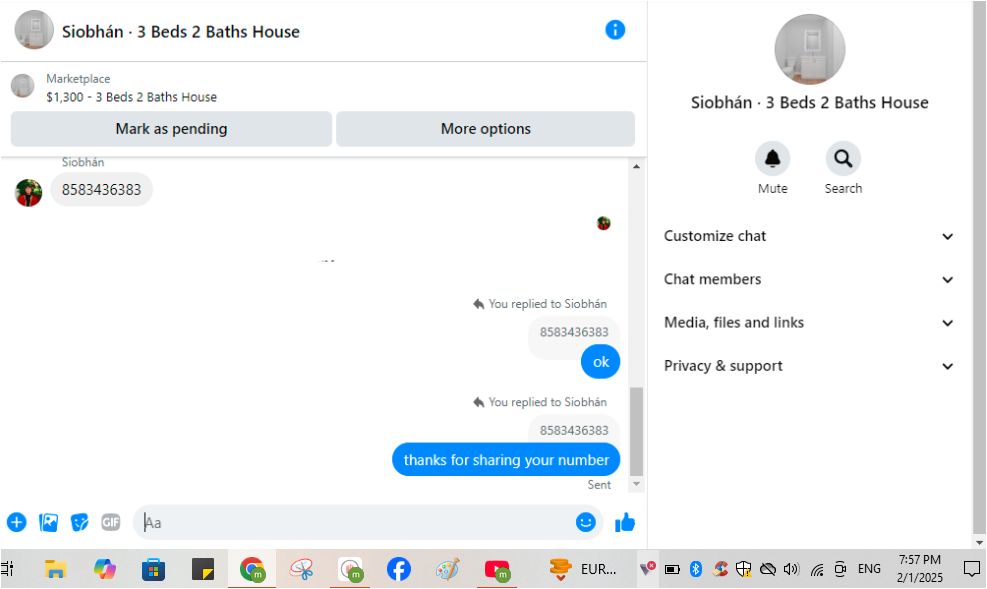Expand Chat members section
Image resolution: width=987 pixels, height=589 pixels.
pos(809,279)
